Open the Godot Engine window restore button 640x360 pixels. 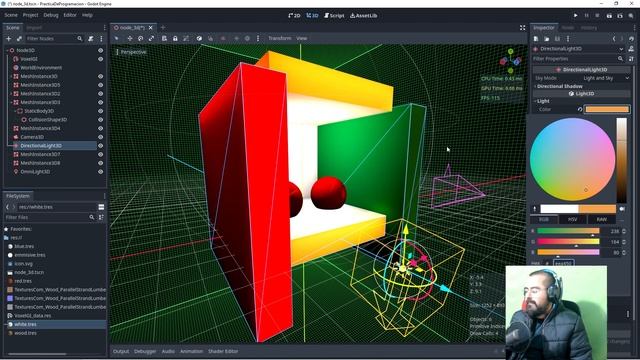(616, 3)
